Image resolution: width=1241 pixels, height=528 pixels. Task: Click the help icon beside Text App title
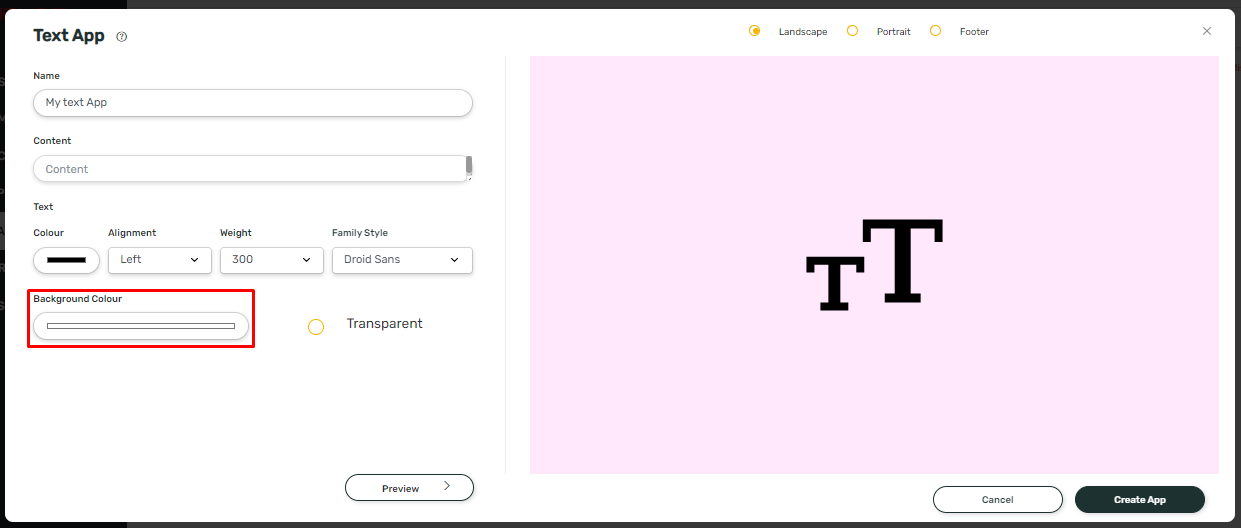[x=122, y=37]
